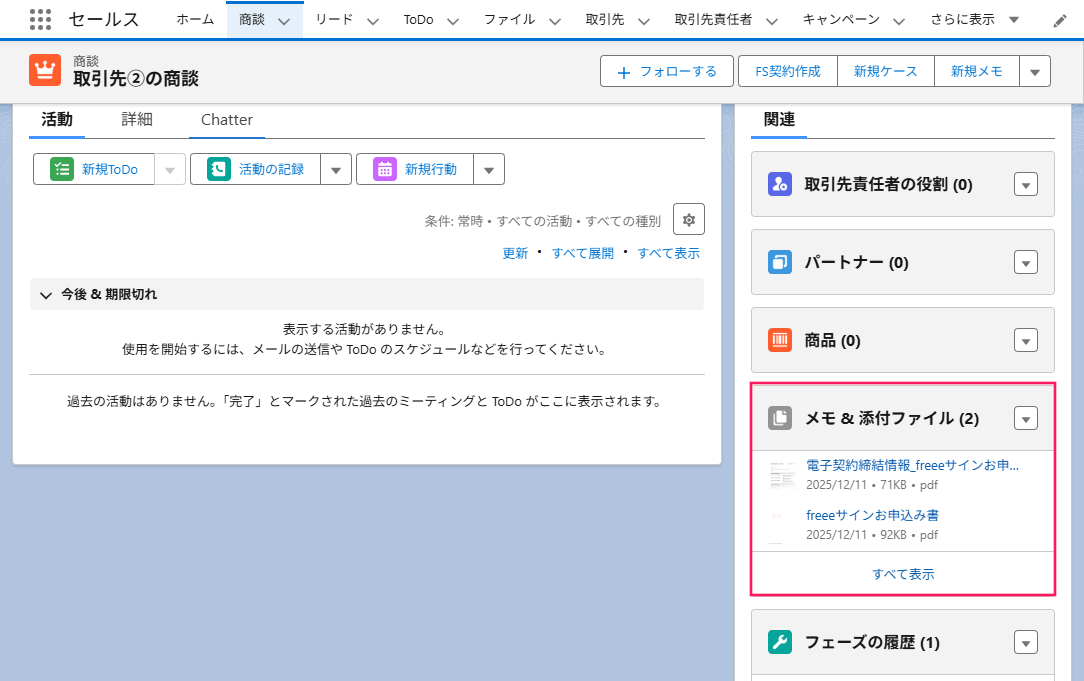Open the 取引先 tab dropdown chevron
1084x681 pixels.
pyautogui.click(x=644, y=21)
